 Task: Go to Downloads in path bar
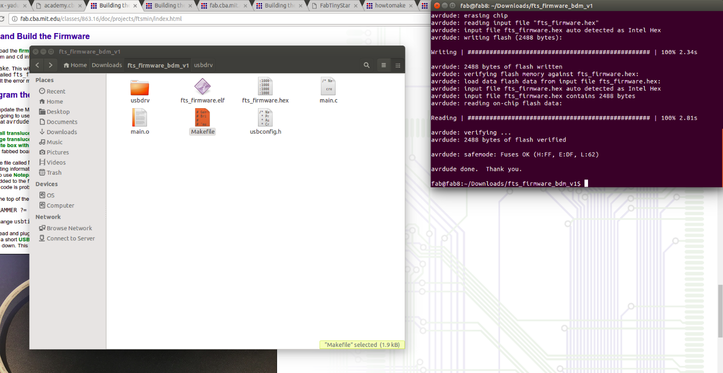click(x=107, y=65)
